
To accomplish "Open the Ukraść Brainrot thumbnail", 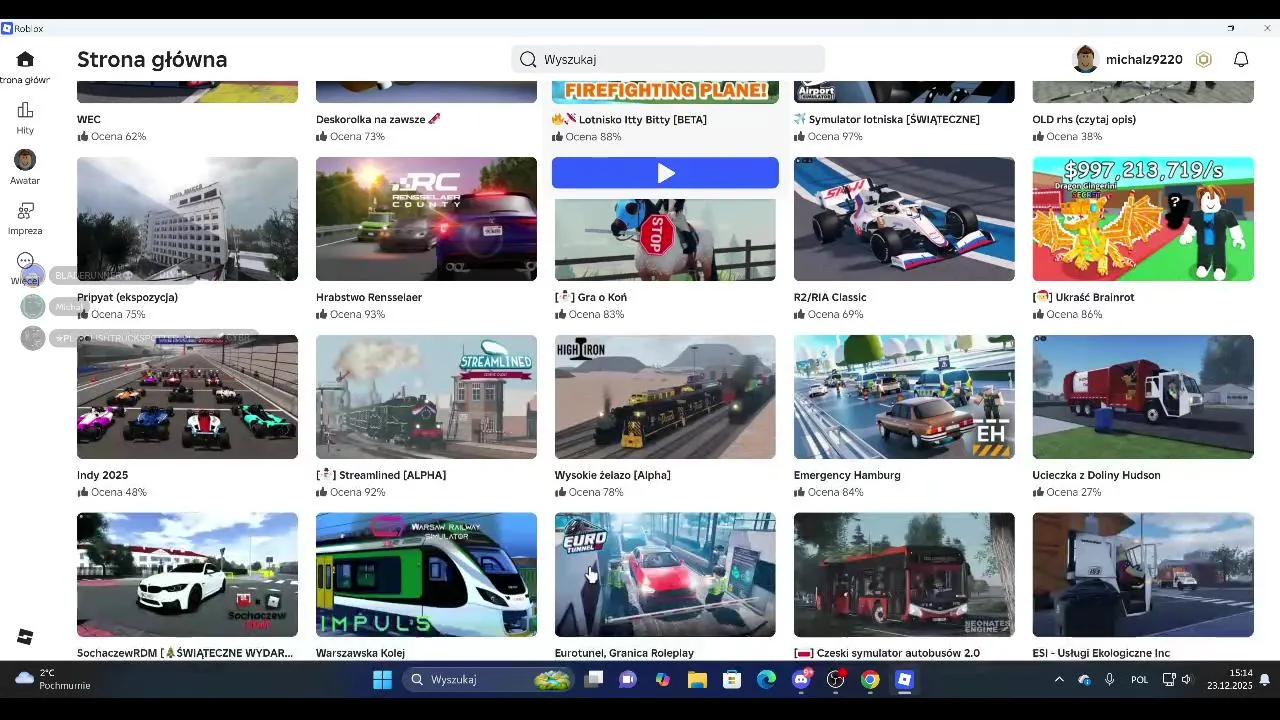I will (x=1143, y=219).
